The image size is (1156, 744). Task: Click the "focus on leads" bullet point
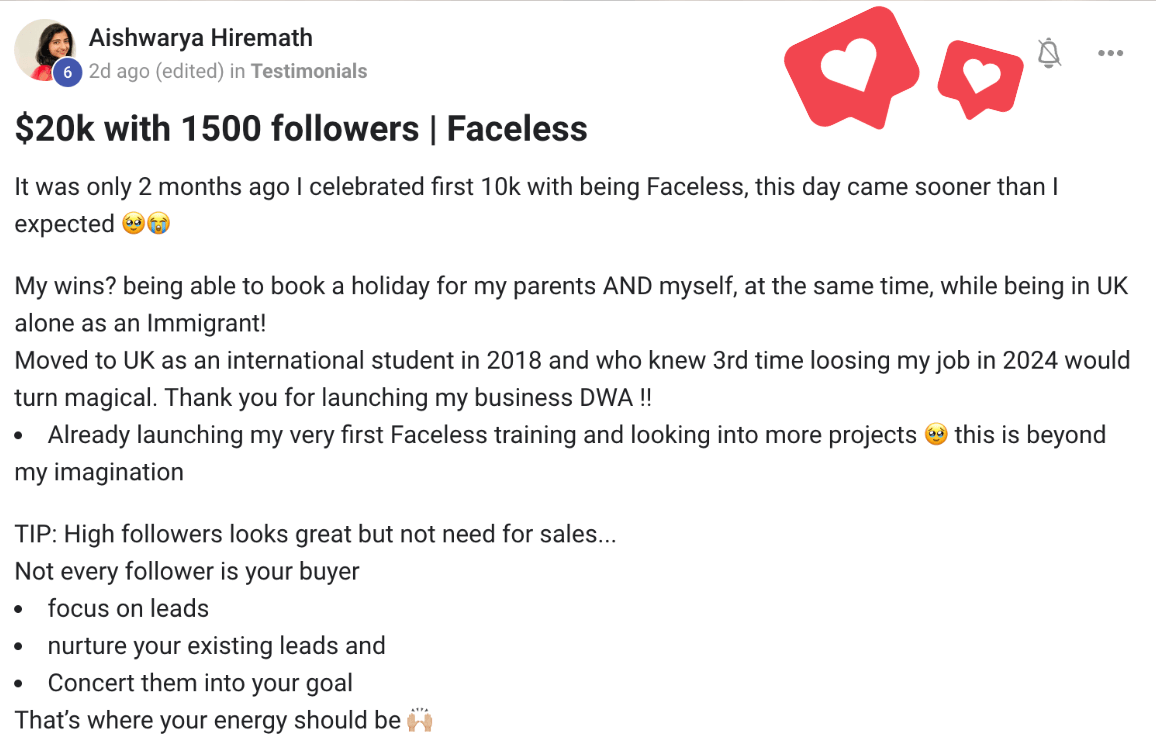[x=128, y=608]
